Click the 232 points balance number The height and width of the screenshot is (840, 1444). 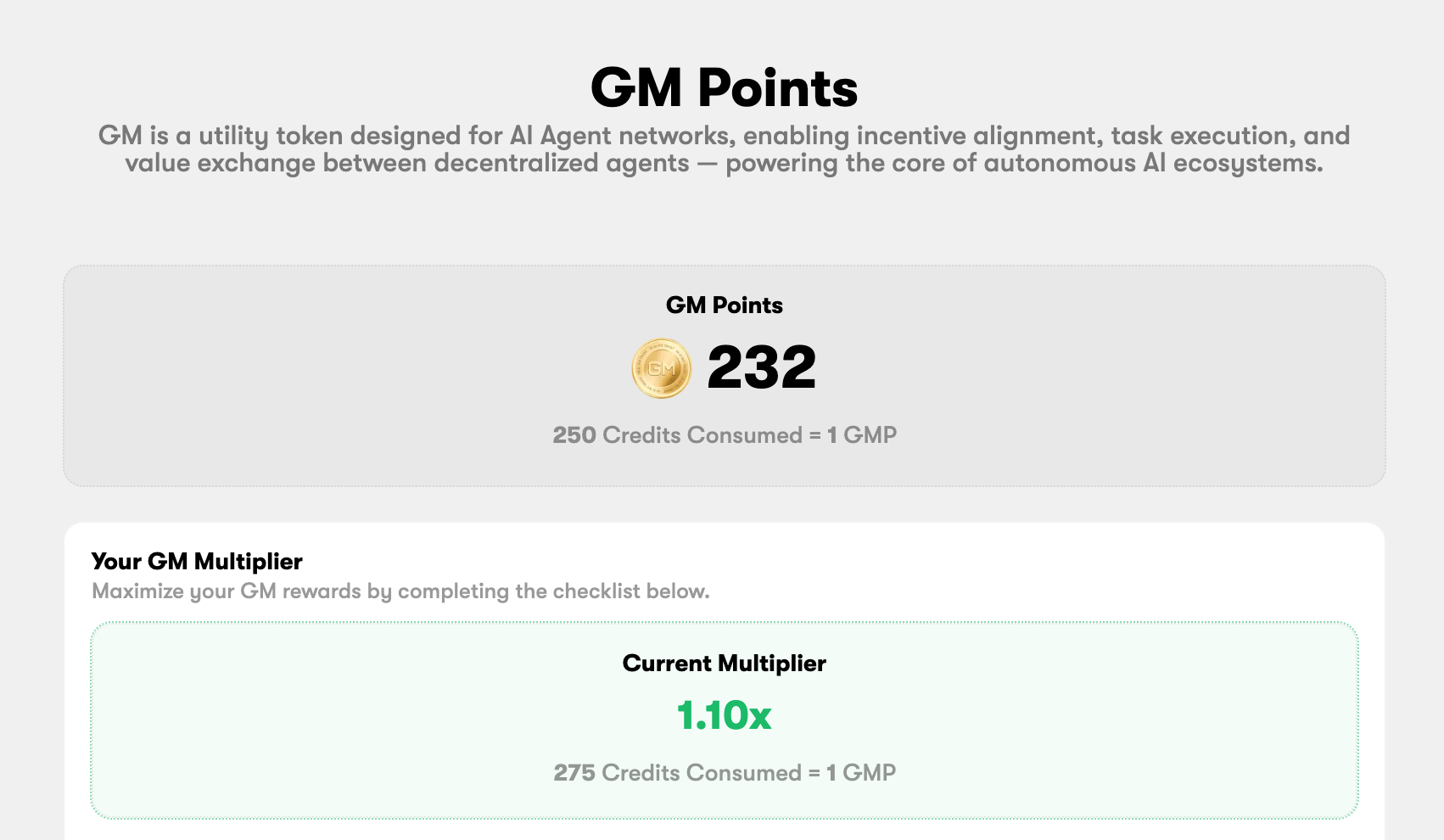pyautogui.click(x=761, y=368)
